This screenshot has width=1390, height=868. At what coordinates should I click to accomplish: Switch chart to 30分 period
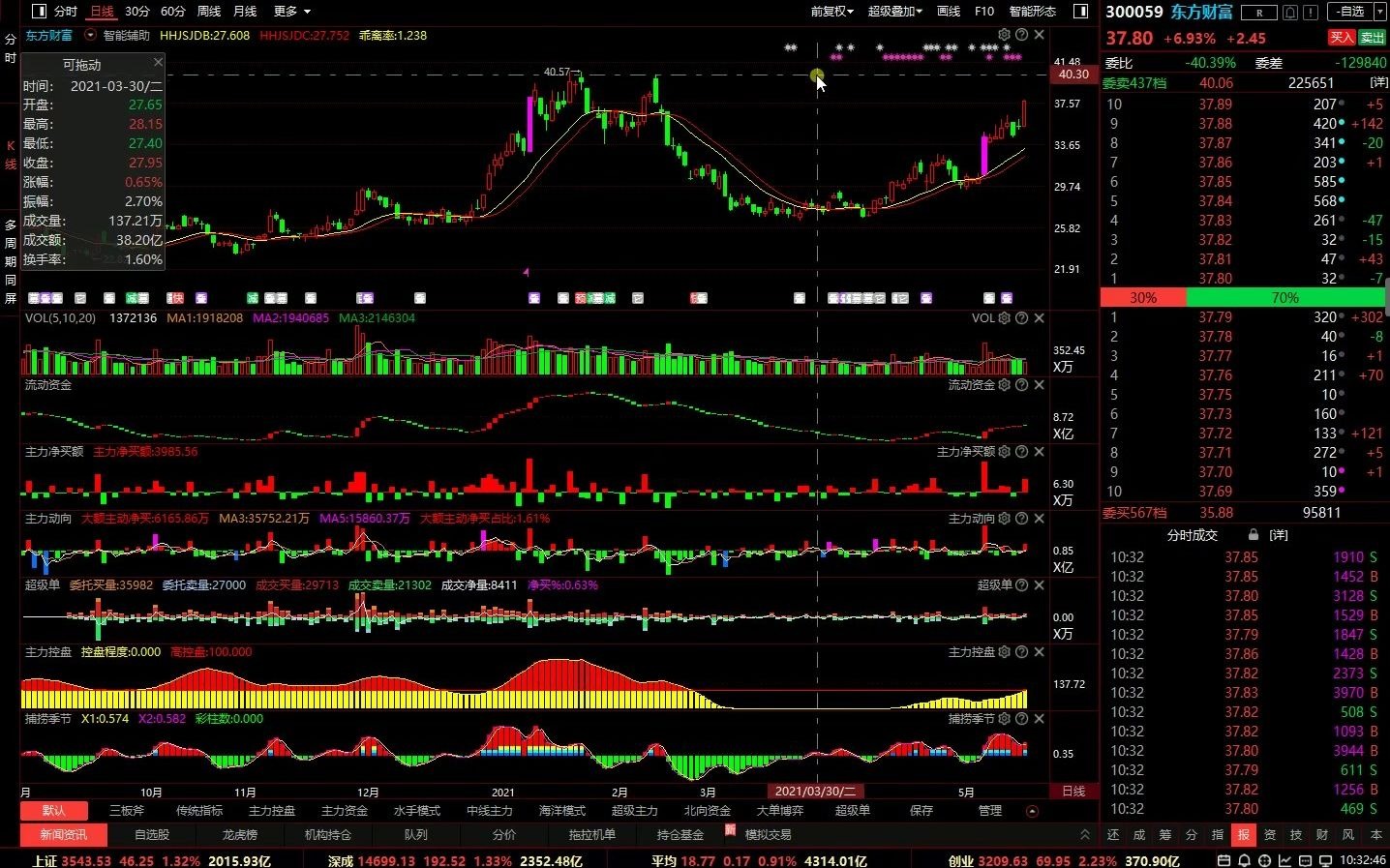click(137, 12)
